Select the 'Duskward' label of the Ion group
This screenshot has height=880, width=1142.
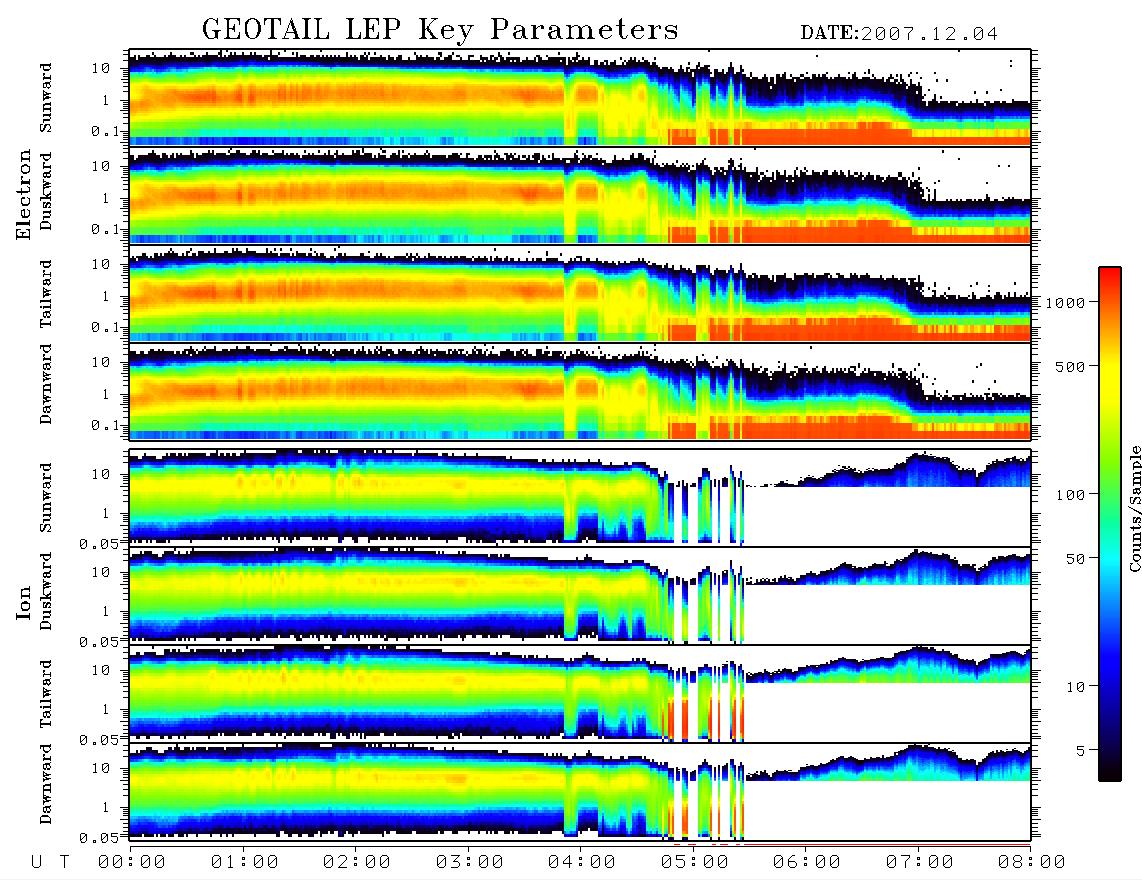pos(46,591)
